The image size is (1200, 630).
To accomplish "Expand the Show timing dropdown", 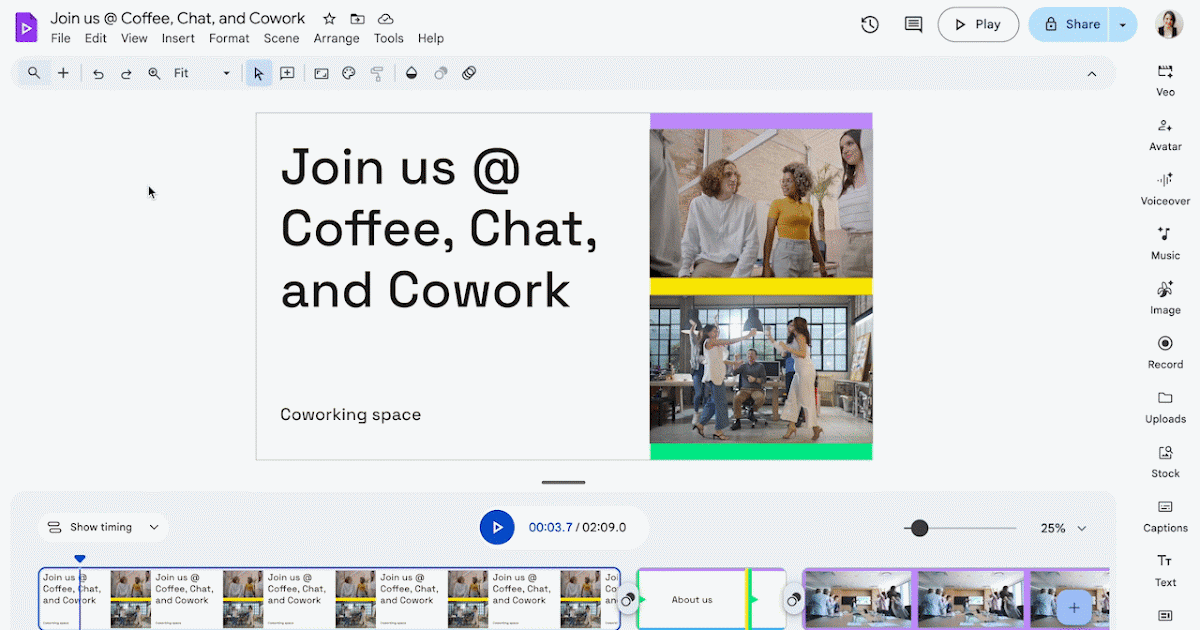I will click(x=103, y=527).
